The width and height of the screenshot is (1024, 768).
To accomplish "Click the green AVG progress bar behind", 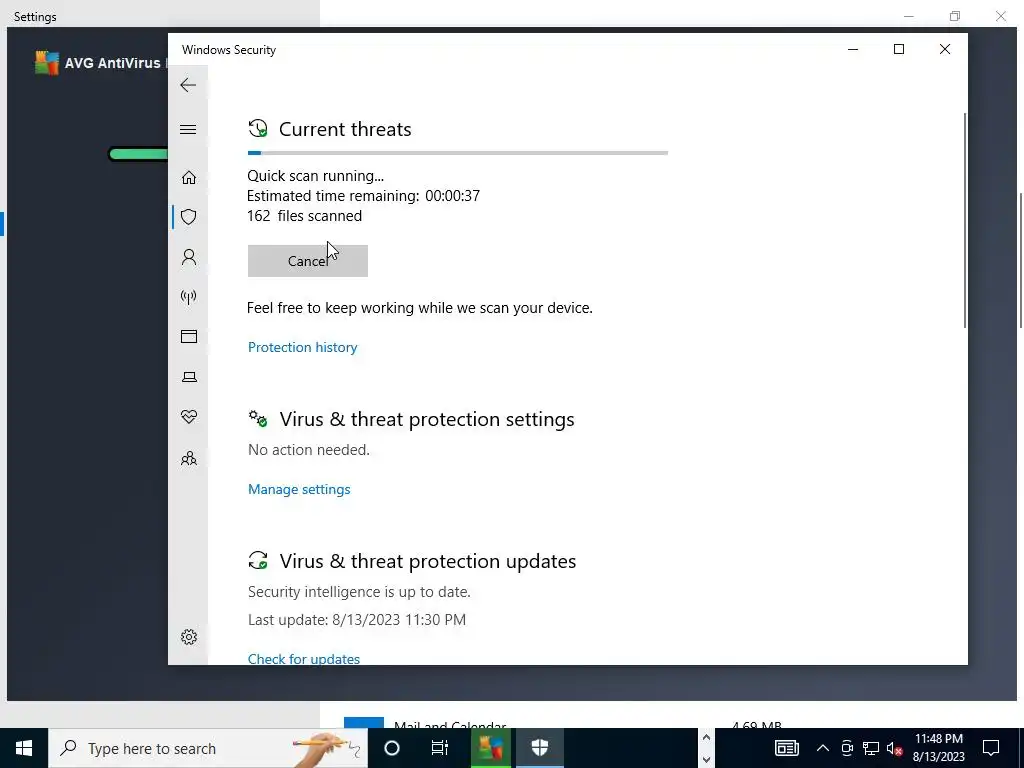I will [138, 154].
